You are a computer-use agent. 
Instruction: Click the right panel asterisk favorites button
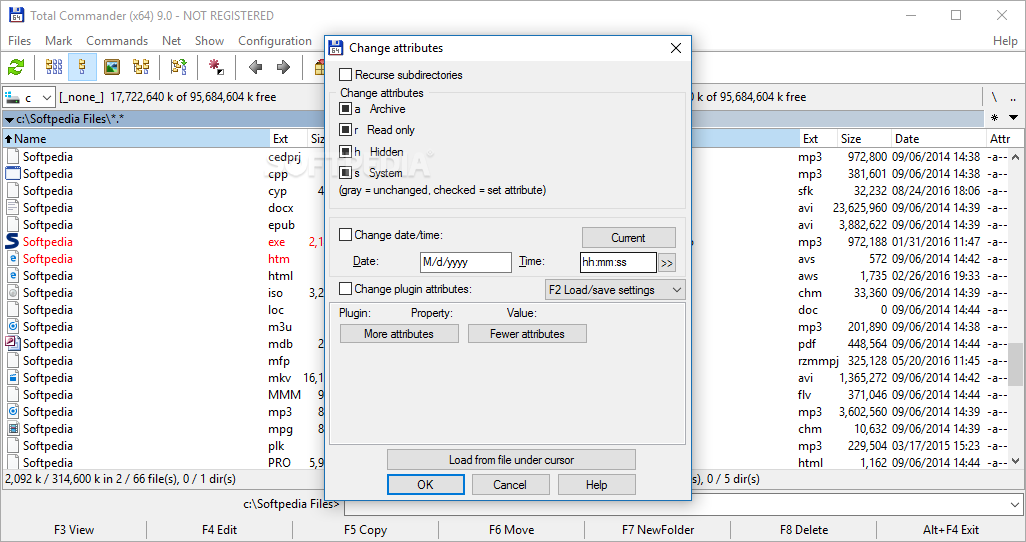[995, 118]
